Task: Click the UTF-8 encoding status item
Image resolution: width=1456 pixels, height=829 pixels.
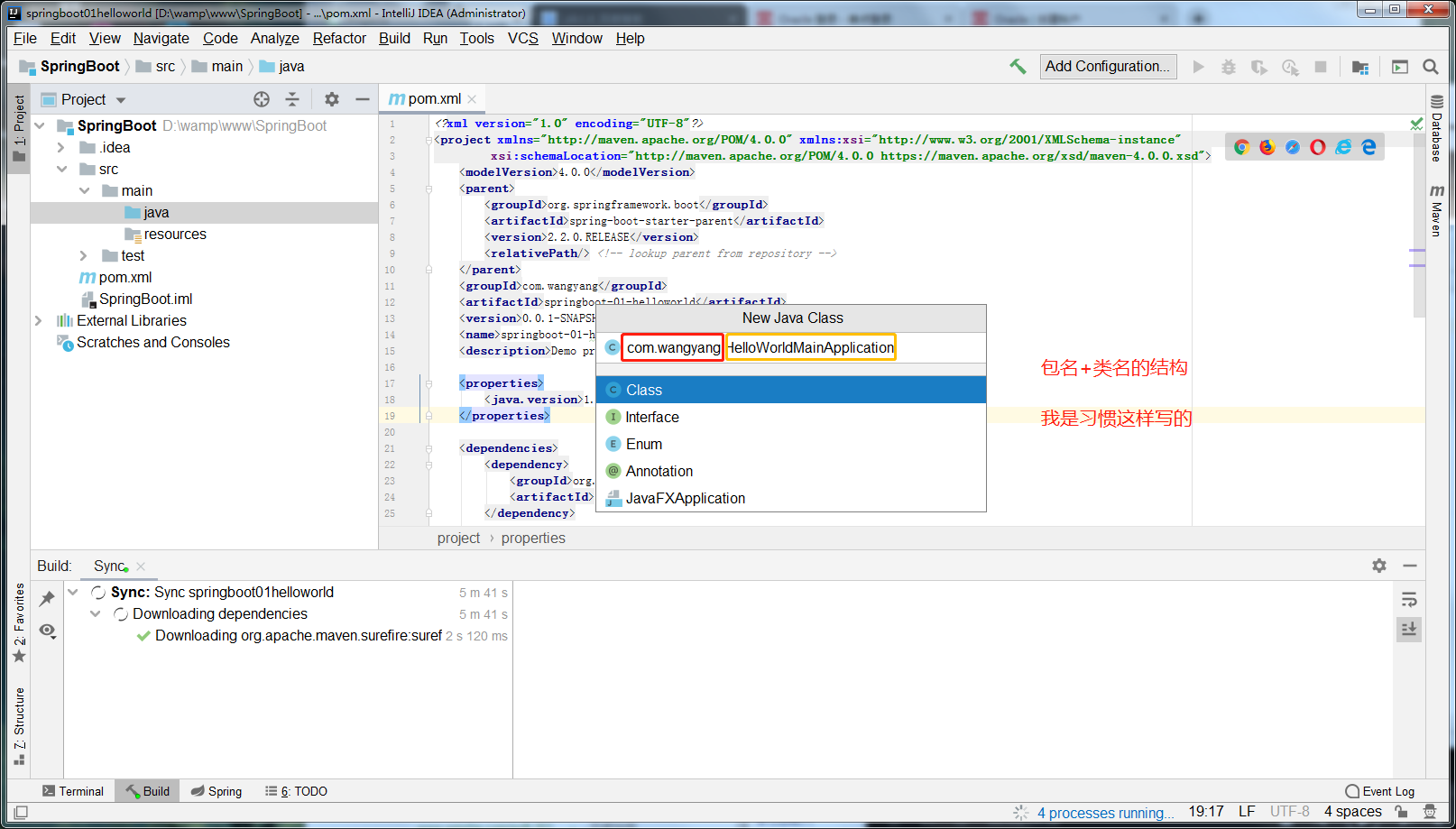Action: (x=1289, y=812)
